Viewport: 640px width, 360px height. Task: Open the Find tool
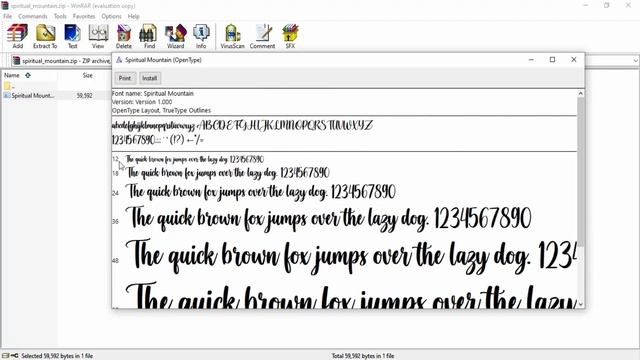tap(149, 36)
